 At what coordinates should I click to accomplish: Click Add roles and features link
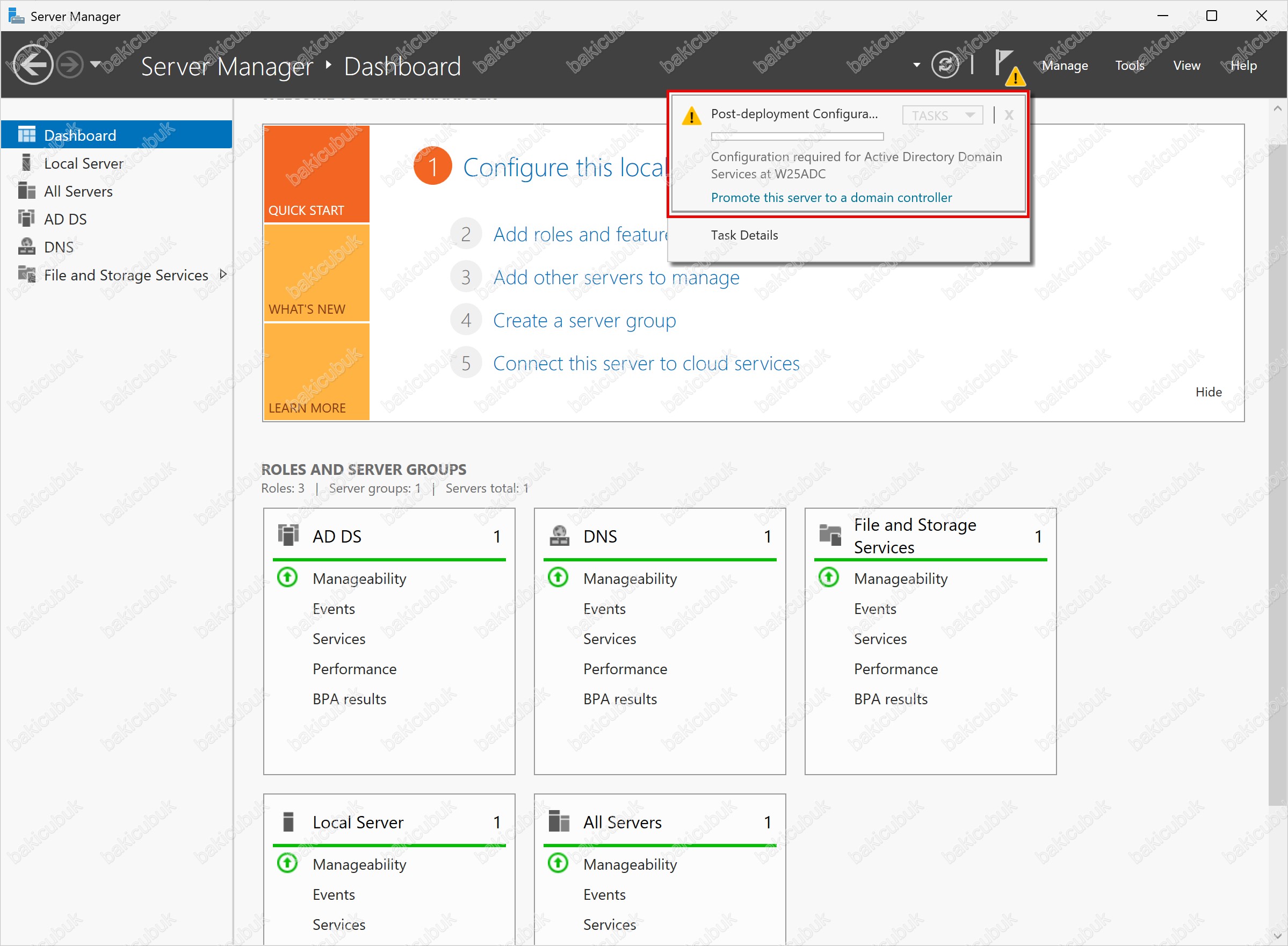581,234
